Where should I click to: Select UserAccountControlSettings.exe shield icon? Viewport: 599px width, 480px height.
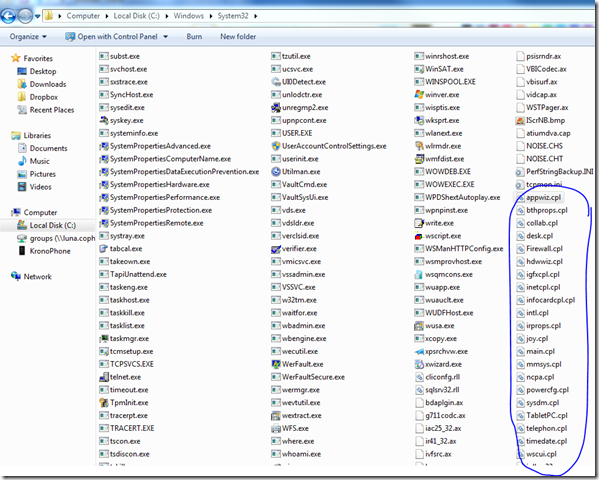(276, 146)
